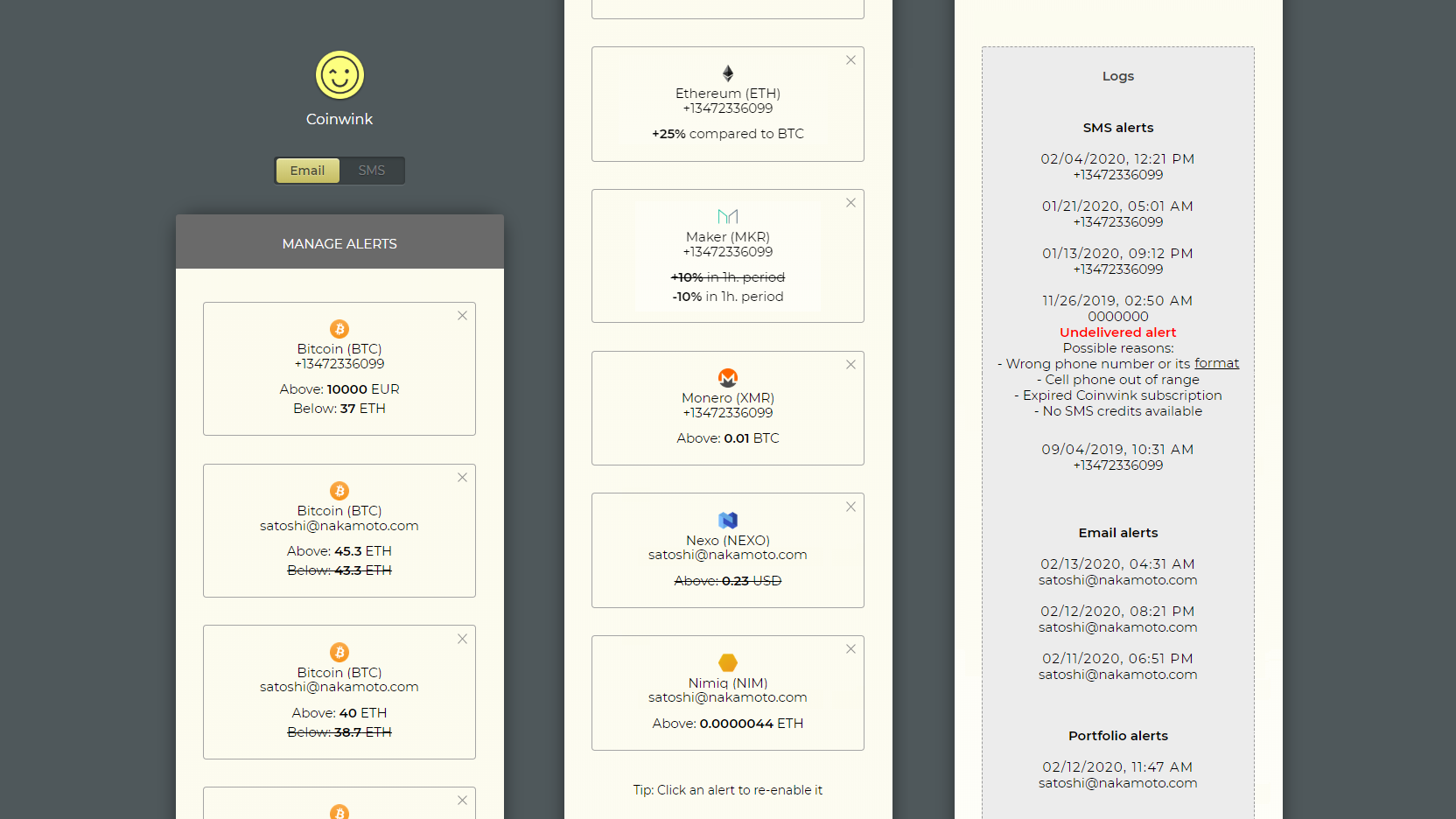
Task: Select the Email alert toggle
Action: click(307, 171)
